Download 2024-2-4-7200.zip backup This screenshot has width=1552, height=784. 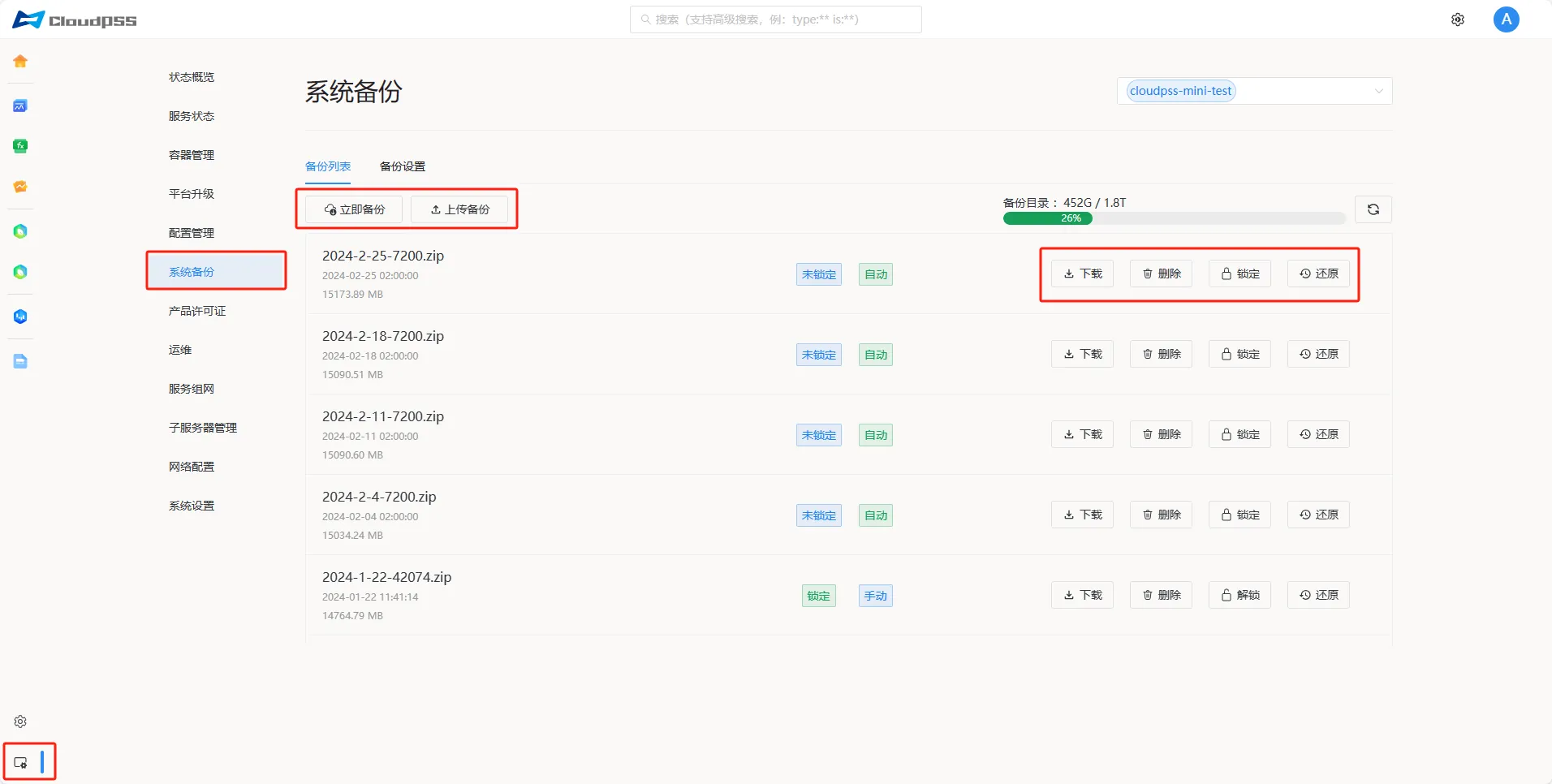coord(1083,515)
